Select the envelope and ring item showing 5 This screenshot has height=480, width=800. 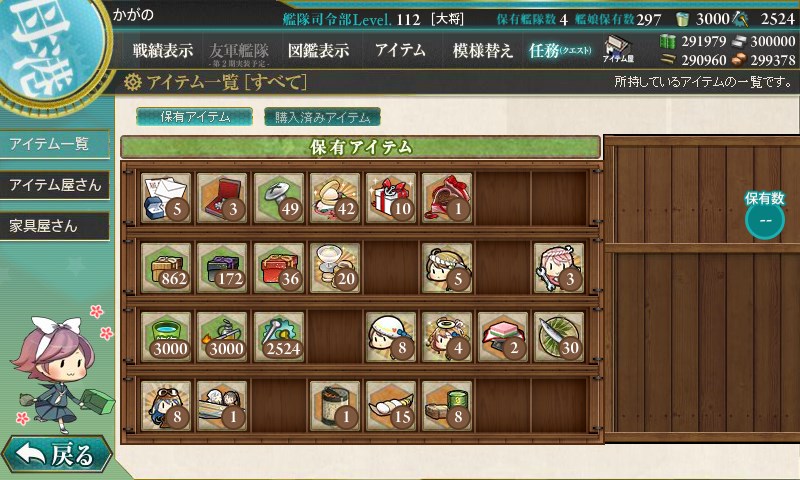point(166,198)
